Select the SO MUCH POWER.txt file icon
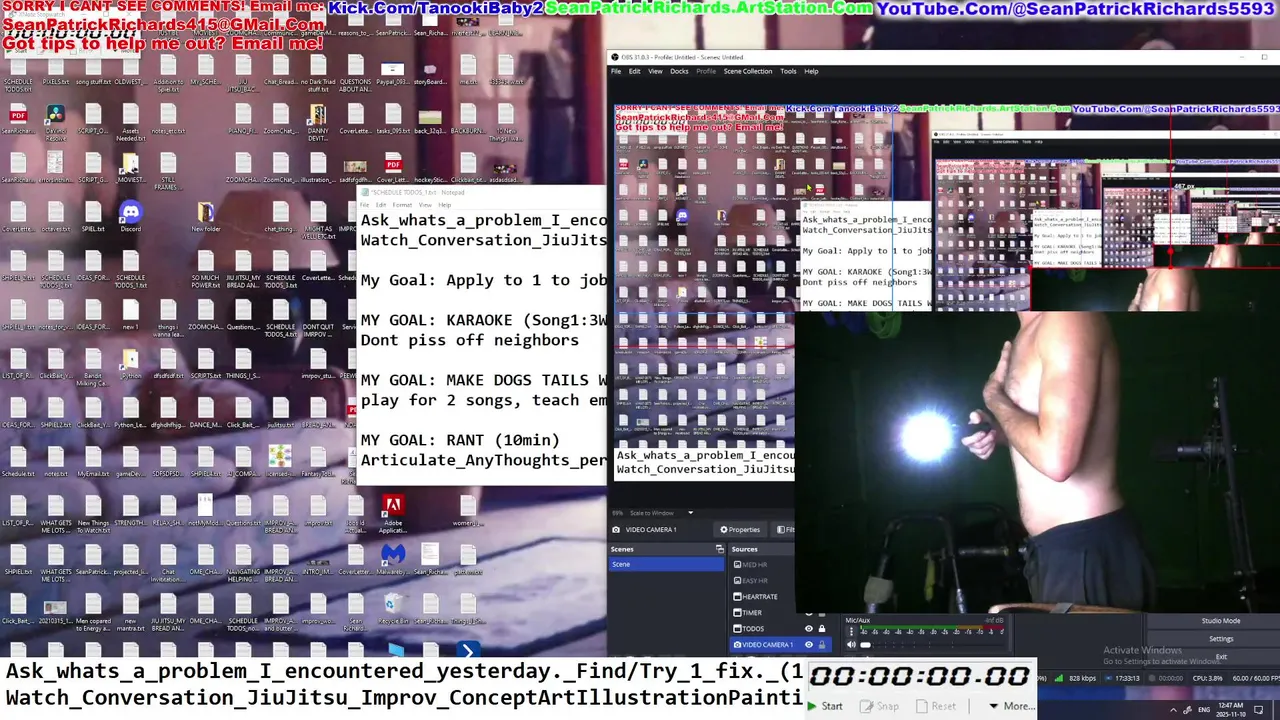Viewport: 1280px width, 720px height. click(205, 268)
